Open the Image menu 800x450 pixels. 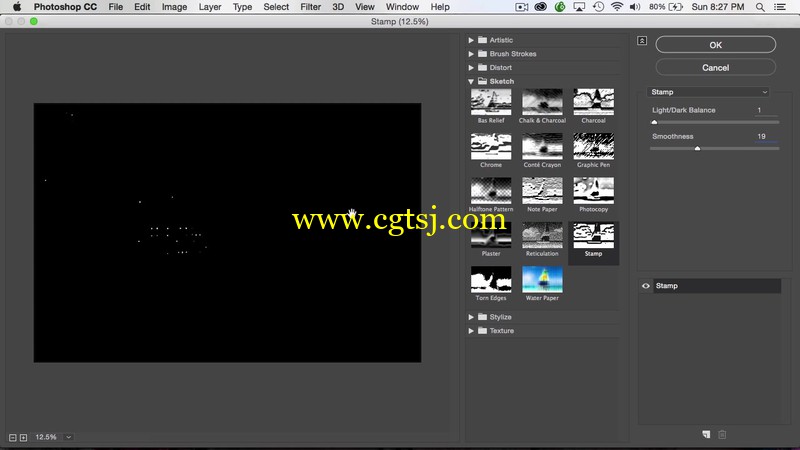[x=174, y=7]
